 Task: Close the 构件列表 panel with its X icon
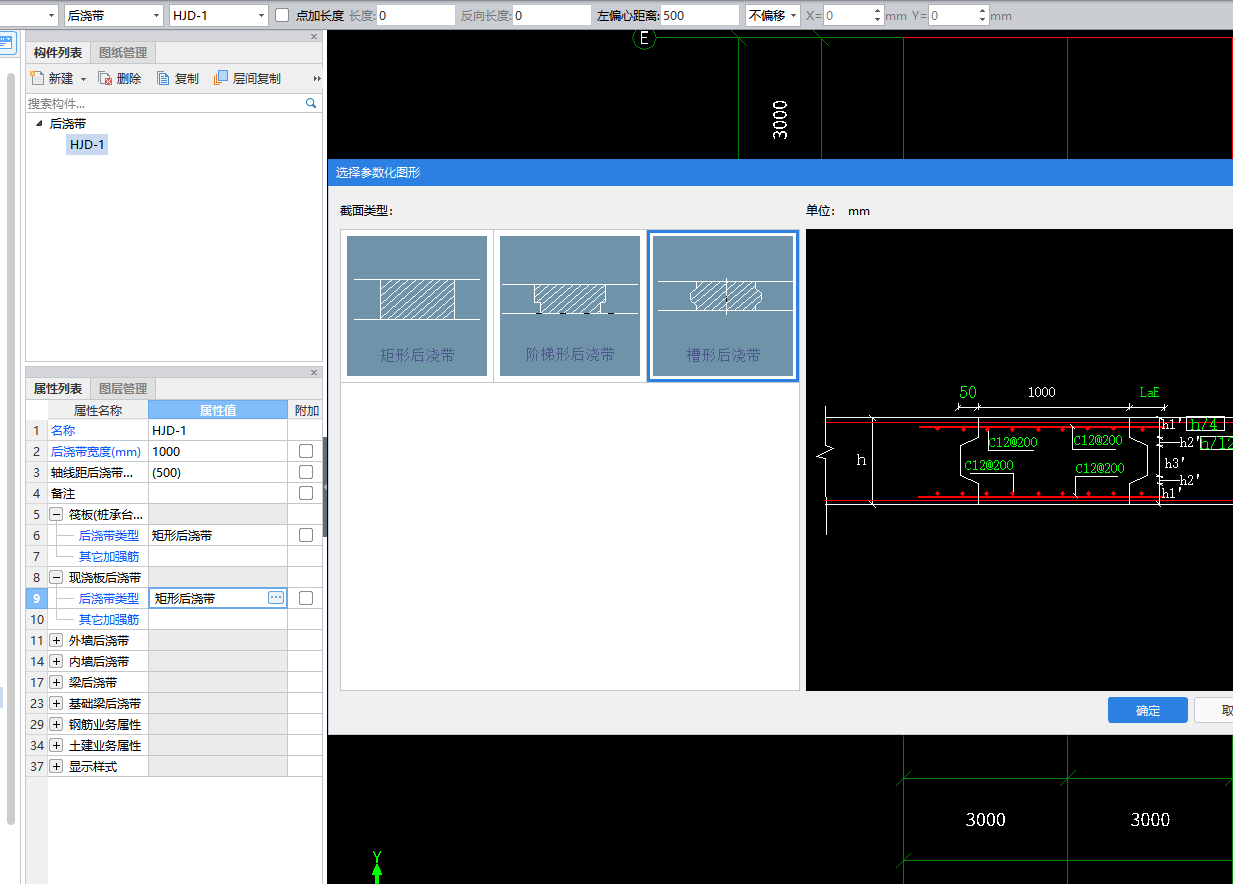(314, 37)
